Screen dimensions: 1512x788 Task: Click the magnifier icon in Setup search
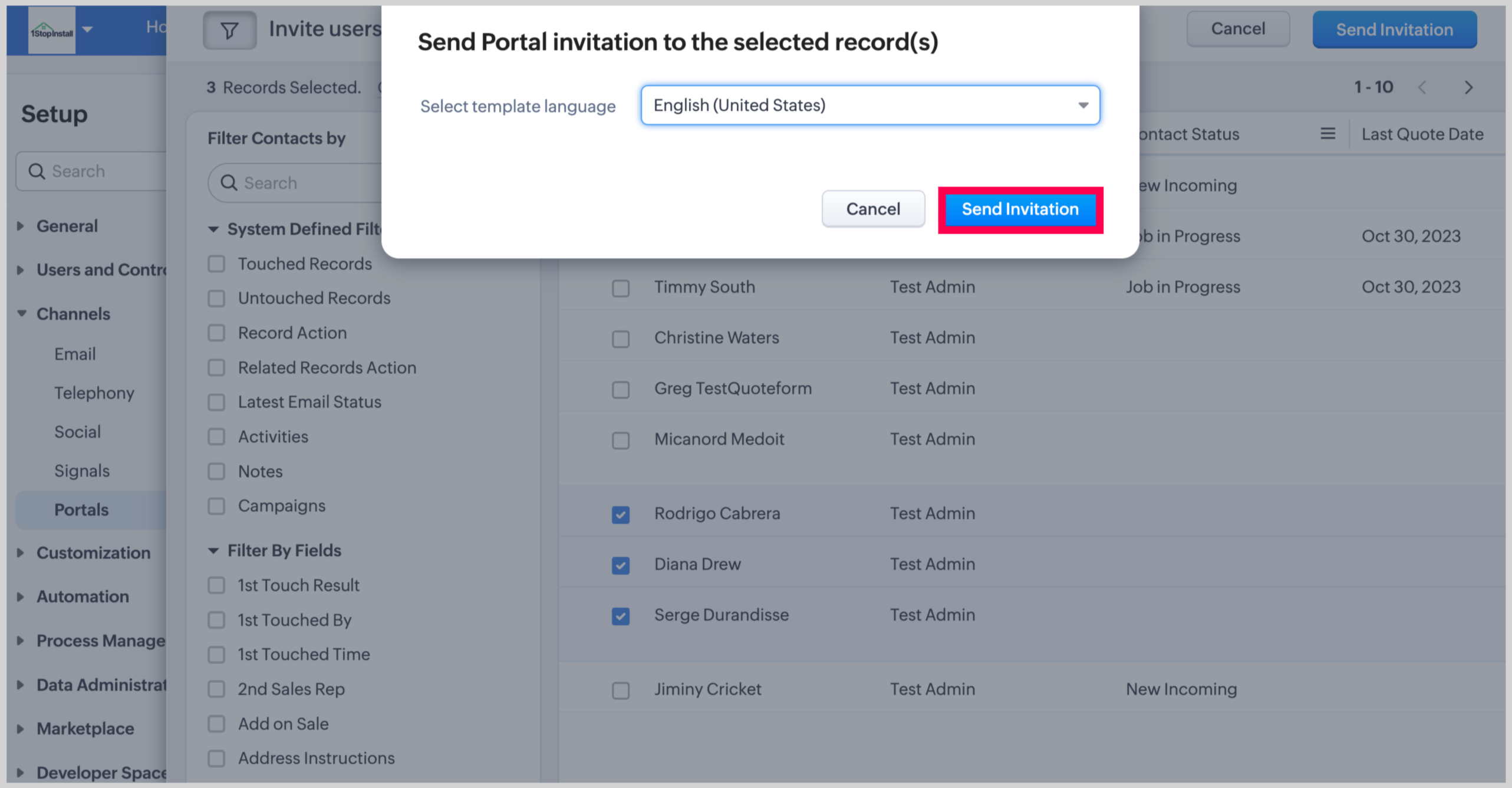(37, 171)
